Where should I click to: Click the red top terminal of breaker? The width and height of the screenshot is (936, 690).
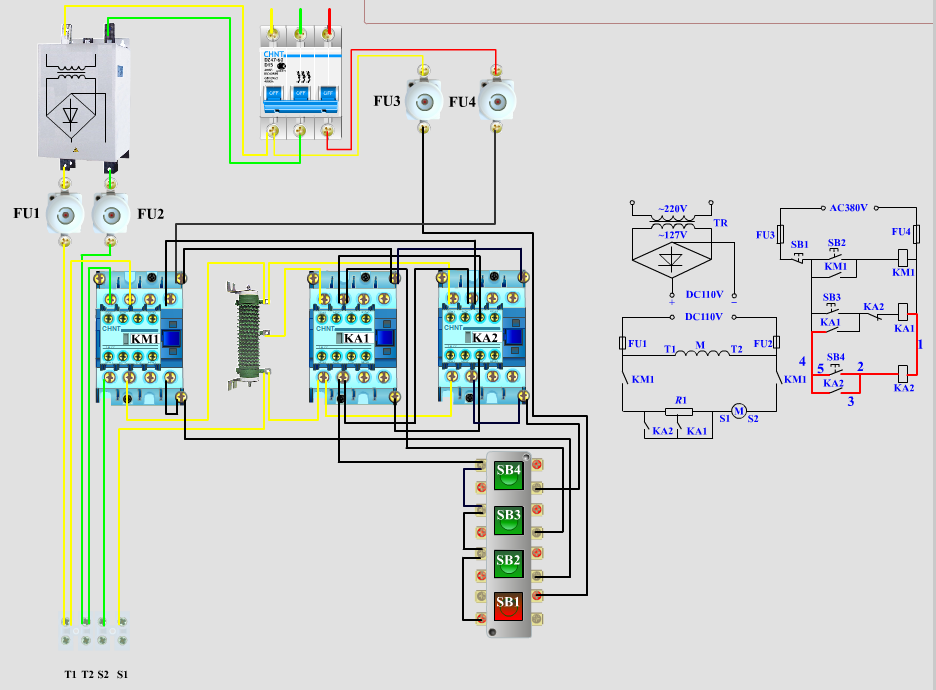coord(328,35)
